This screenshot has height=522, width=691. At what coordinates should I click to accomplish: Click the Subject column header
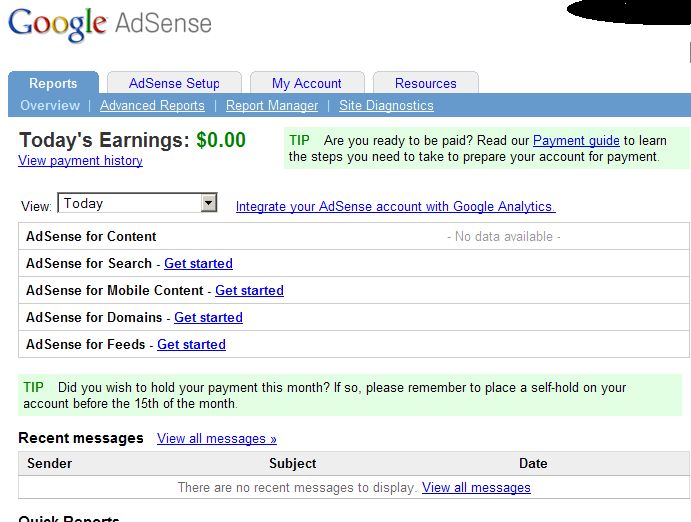[x=293, y=463]
